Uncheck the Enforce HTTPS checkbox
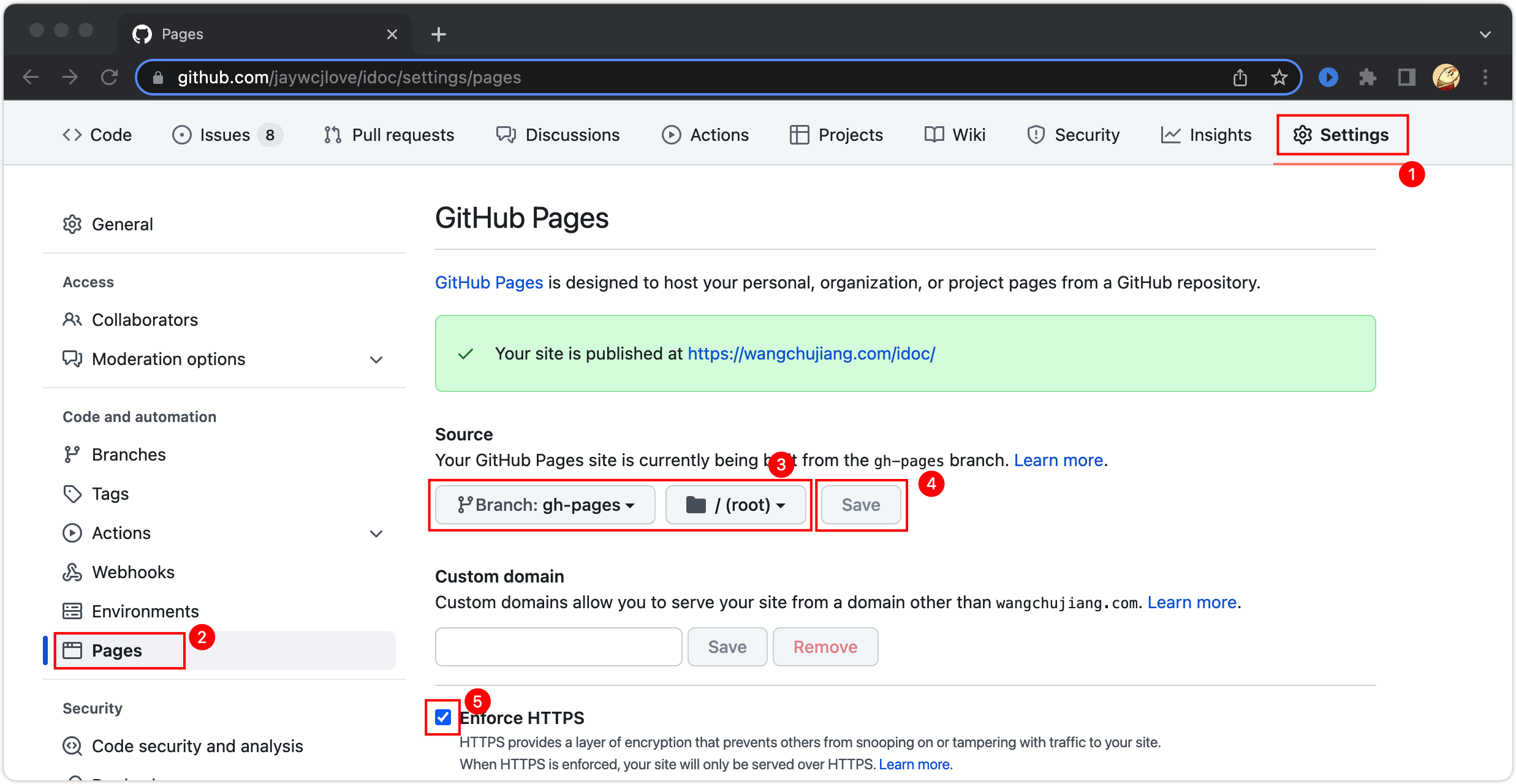 (x=443, y=717)
